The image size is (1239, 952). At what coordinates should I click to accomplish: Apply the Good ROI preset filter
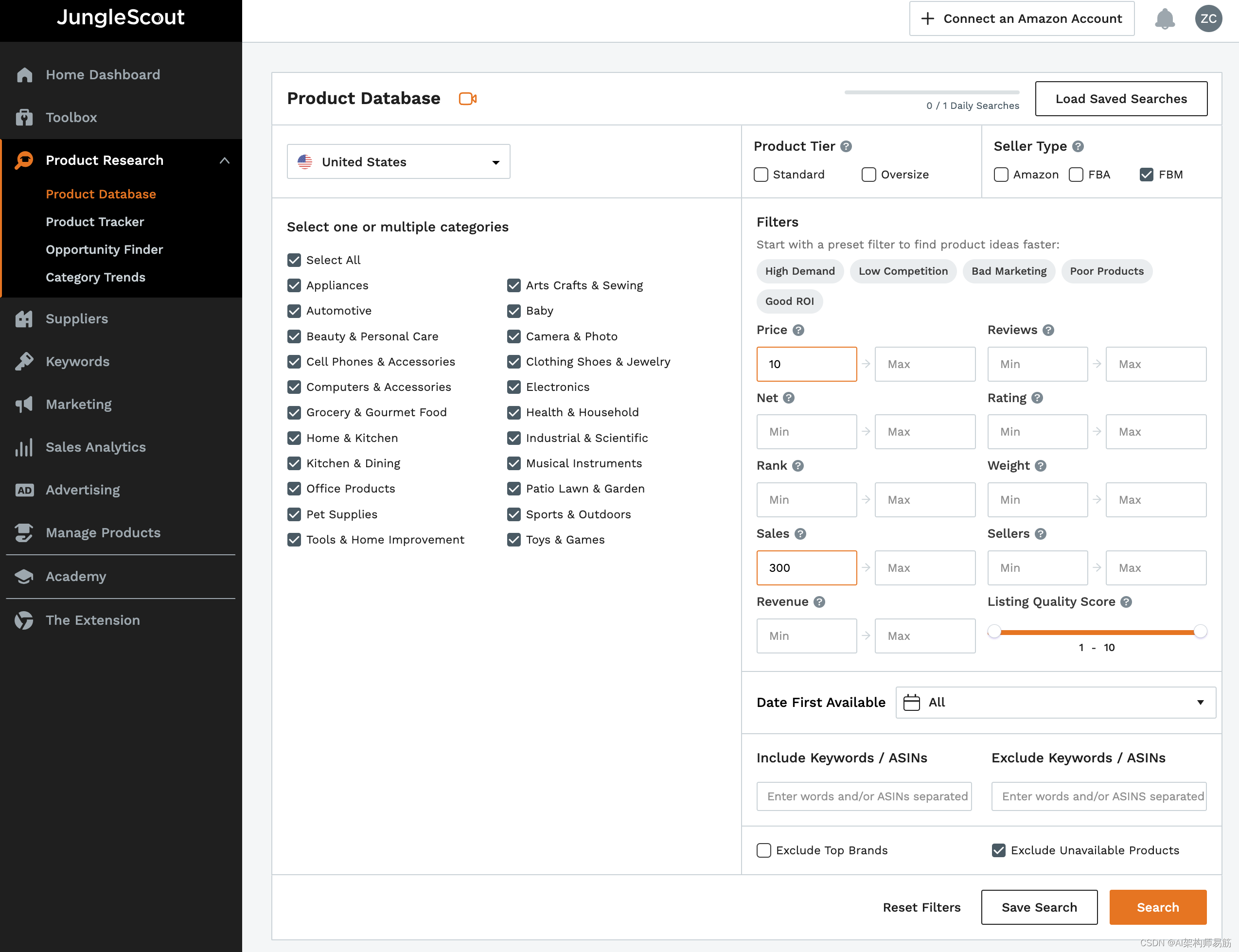coord(790,301)
